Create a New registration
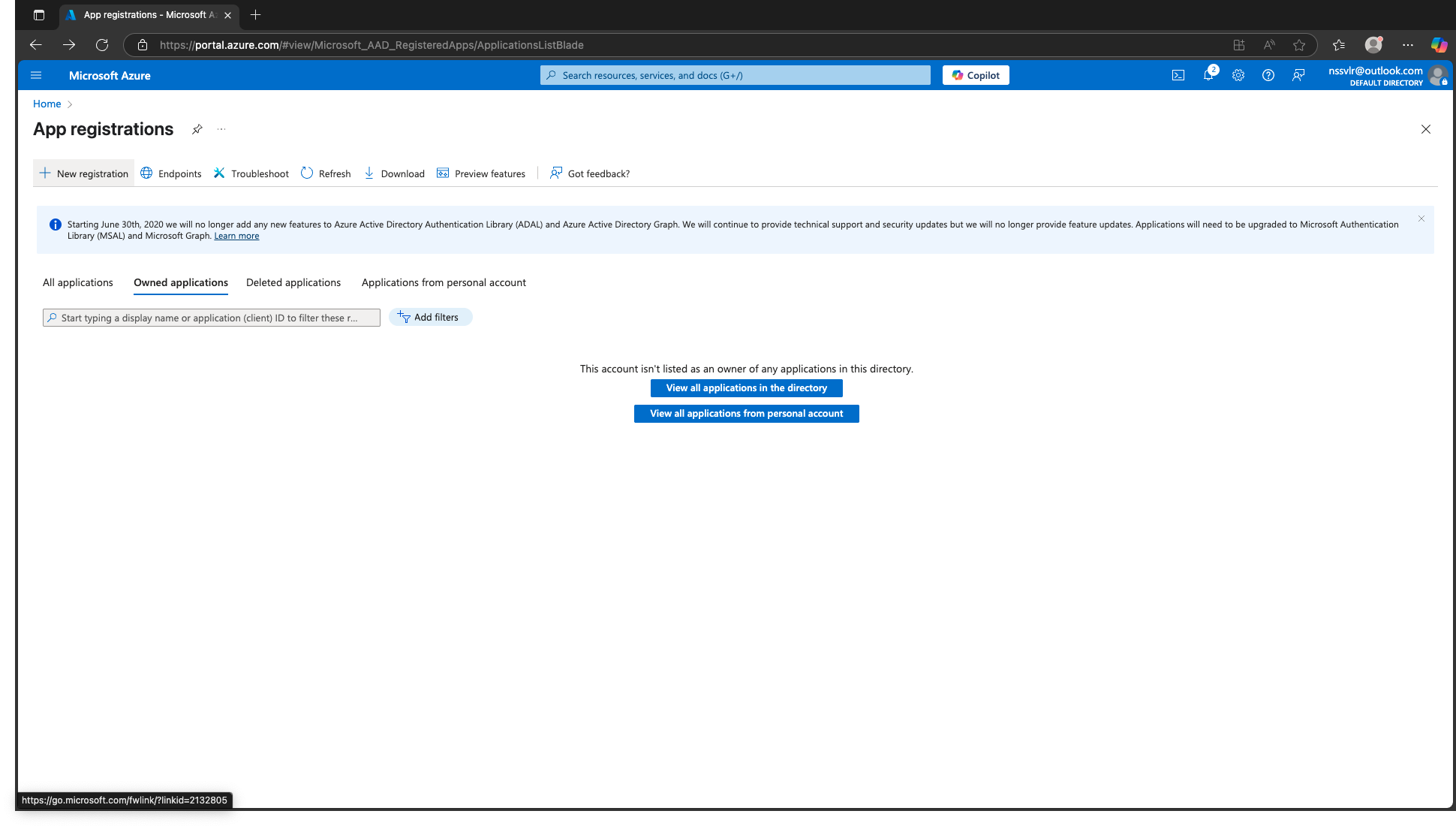 click(83, 173)
